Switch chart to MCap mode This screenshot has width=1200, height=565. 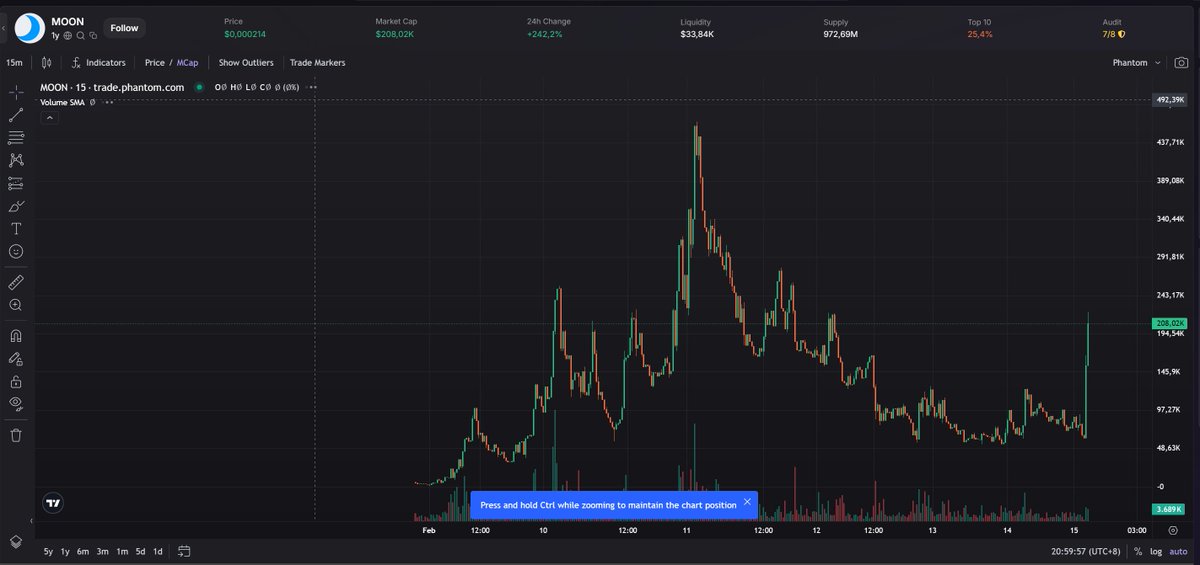[x=187, y=62]
